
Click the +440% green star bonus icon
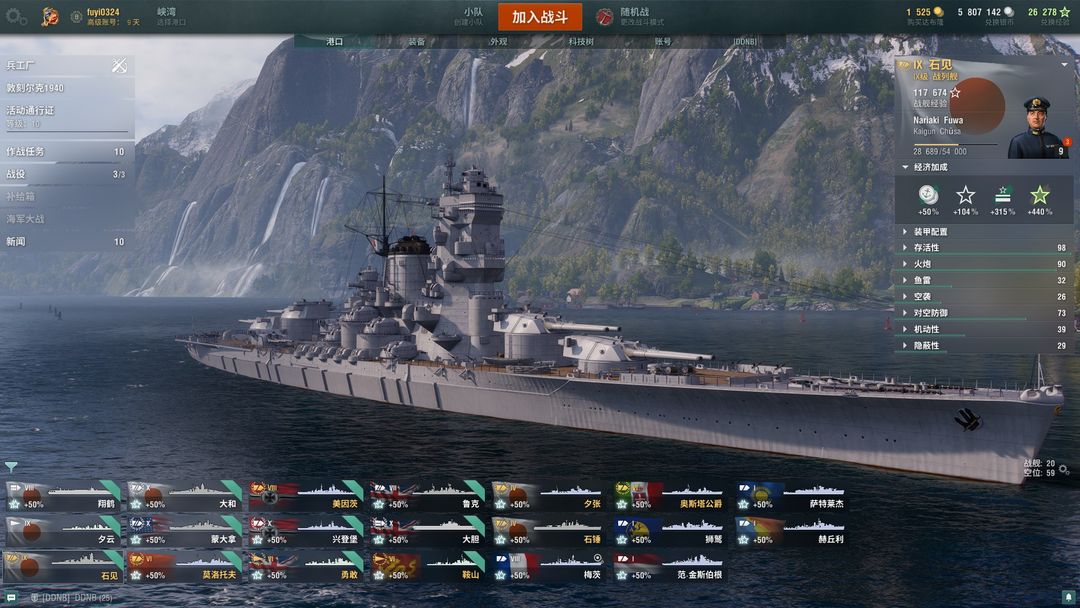[1039, 195]
